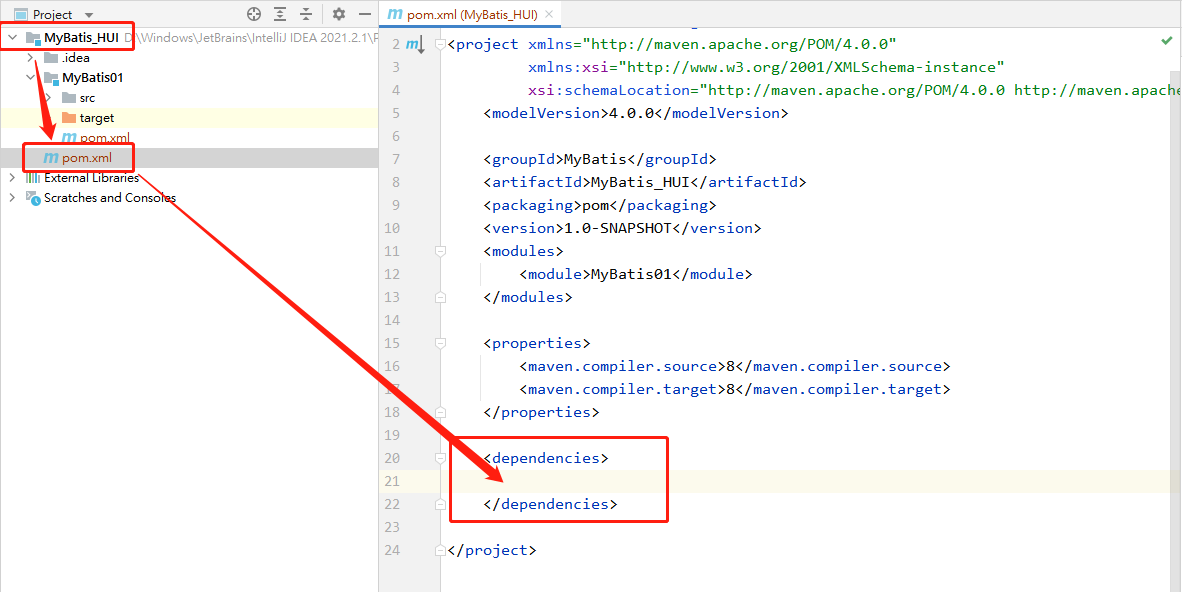Click the fold marker at line 13
1182x592 pixels.
[441, 297]
